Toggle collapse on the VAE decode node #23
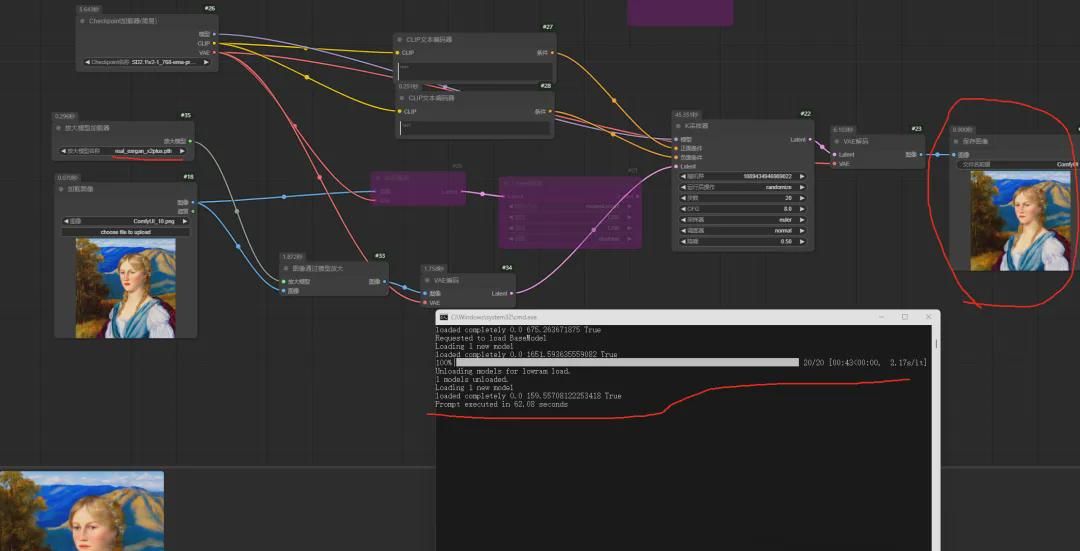The height and width of the screenshot is (551, 1080). coord(837,142)
